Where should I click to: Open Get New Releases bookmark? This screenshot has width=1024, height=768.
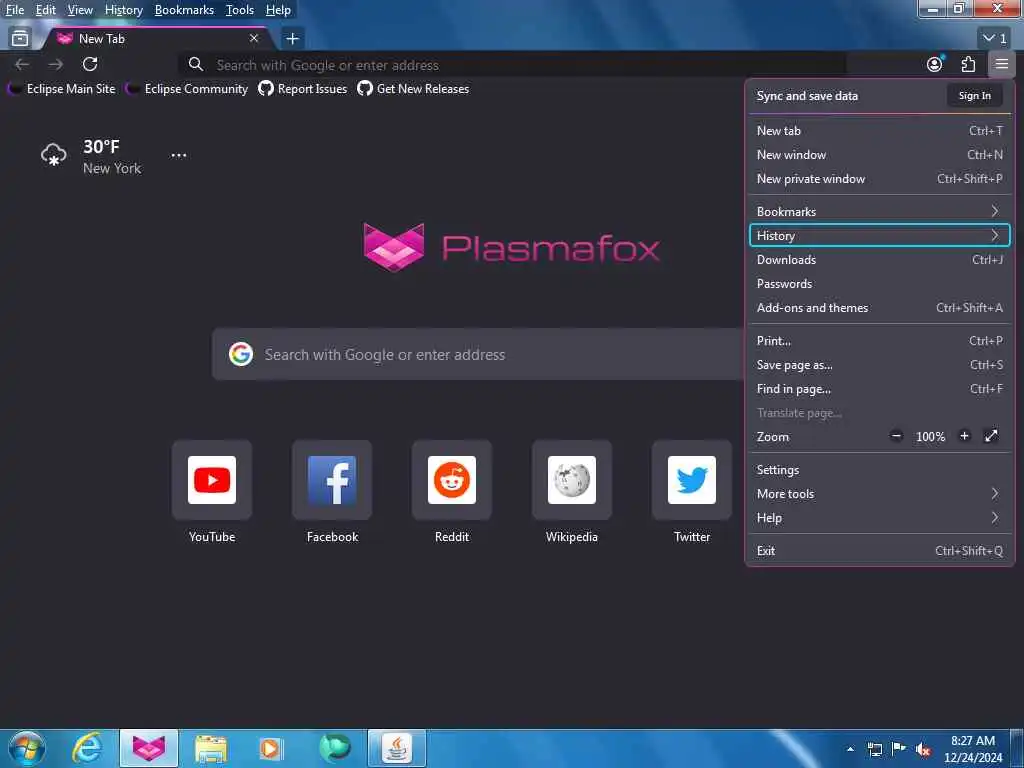(x=413, y=89)
